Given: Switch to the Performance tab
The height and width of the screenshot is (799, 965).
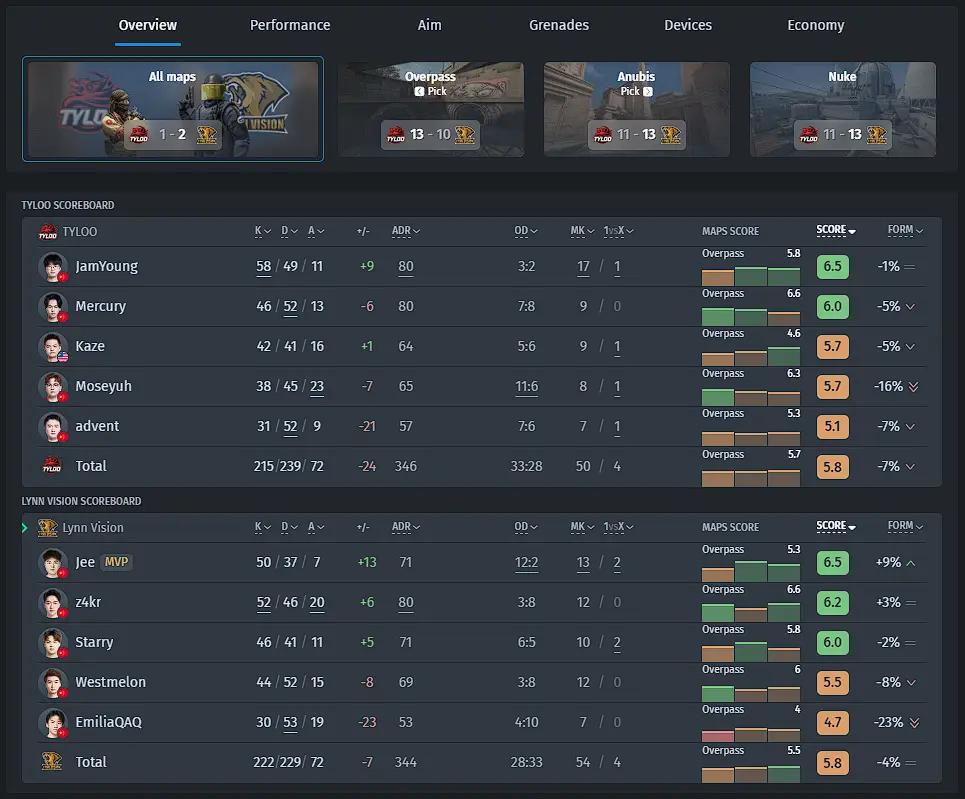Looking at the screenshot, I should (x=290, y=25).
